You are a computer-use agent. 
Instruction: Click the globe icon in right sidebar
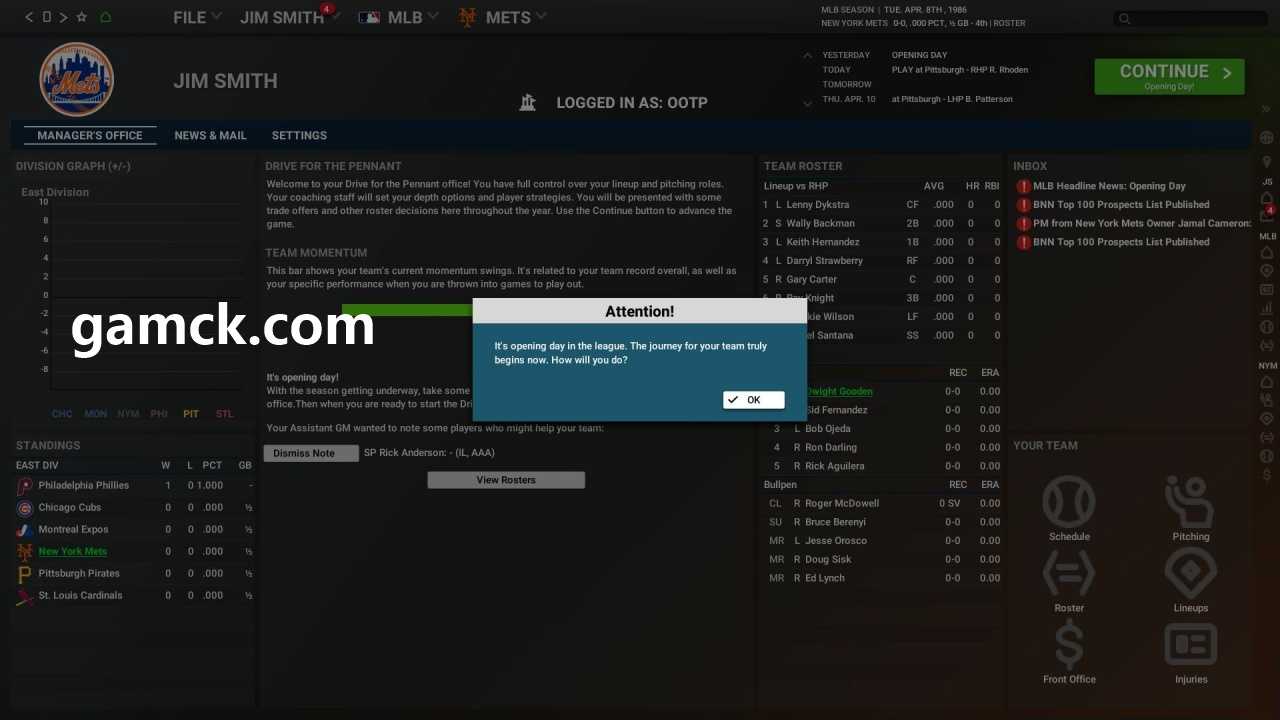(1267, 137)
